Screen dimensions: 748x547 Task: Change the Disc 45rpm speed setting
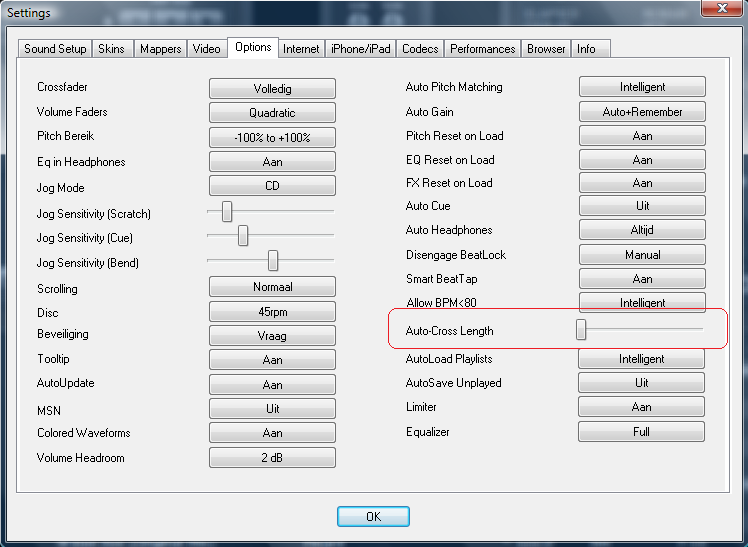click(x=272, y=312)
